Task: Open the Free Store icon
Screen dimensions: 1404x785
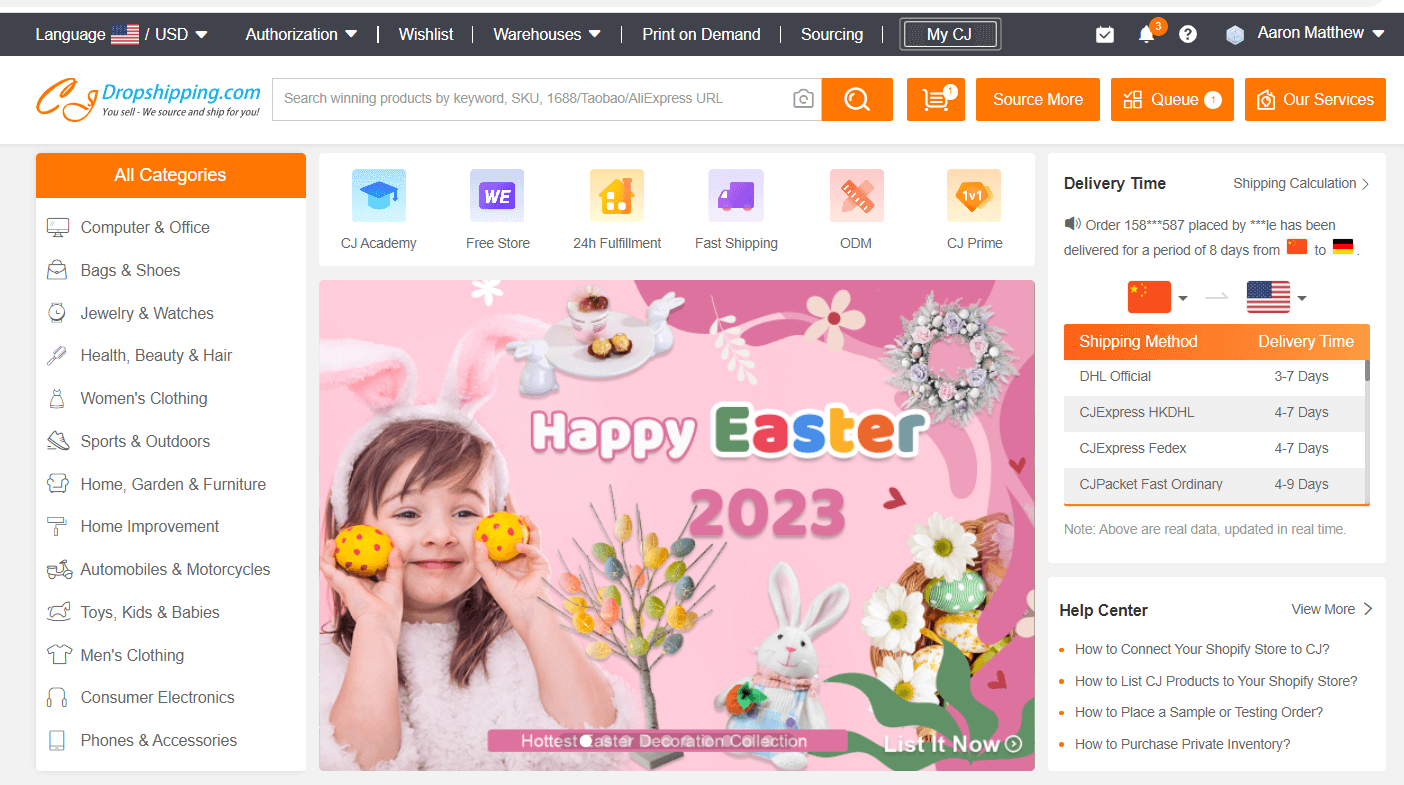Action: [x=497, y=196]
